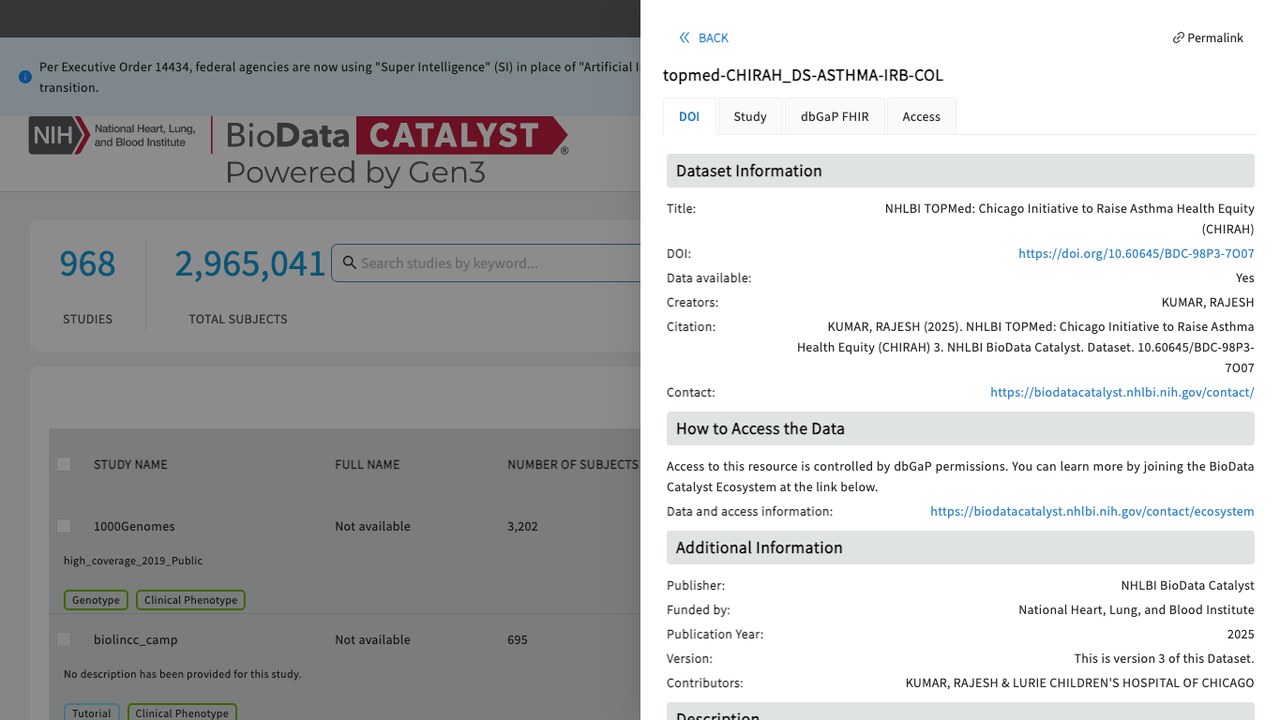Open the contact/ecosystem access link
1280x720 pixels.
point(1092,512)
